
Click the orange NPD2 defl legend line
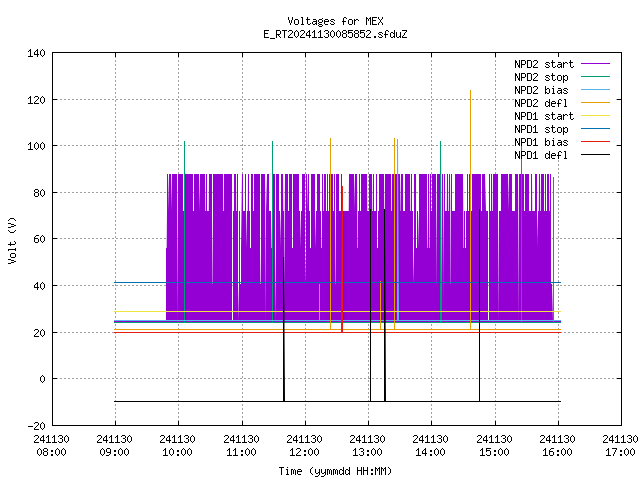[596, 102]
